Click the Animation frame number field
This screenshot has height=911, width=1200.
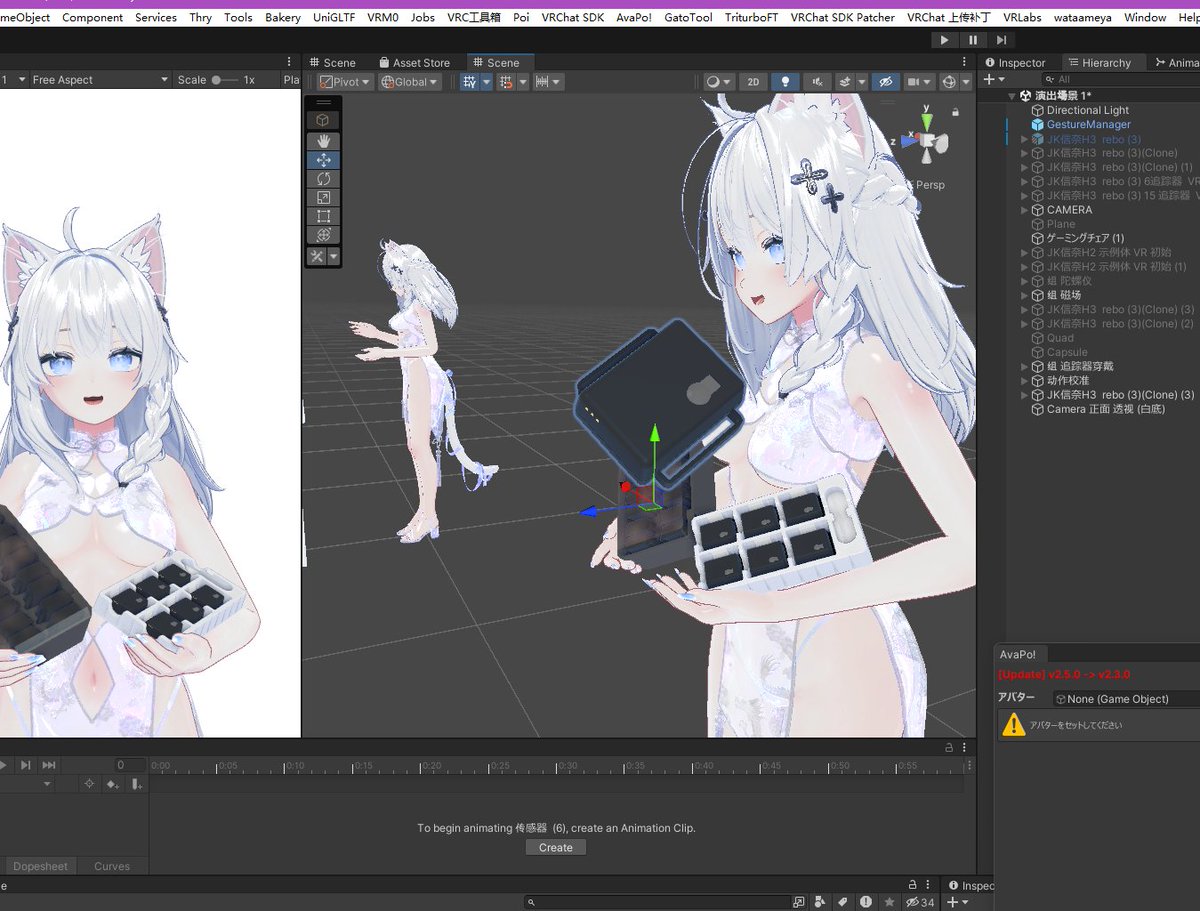[130, 765]
